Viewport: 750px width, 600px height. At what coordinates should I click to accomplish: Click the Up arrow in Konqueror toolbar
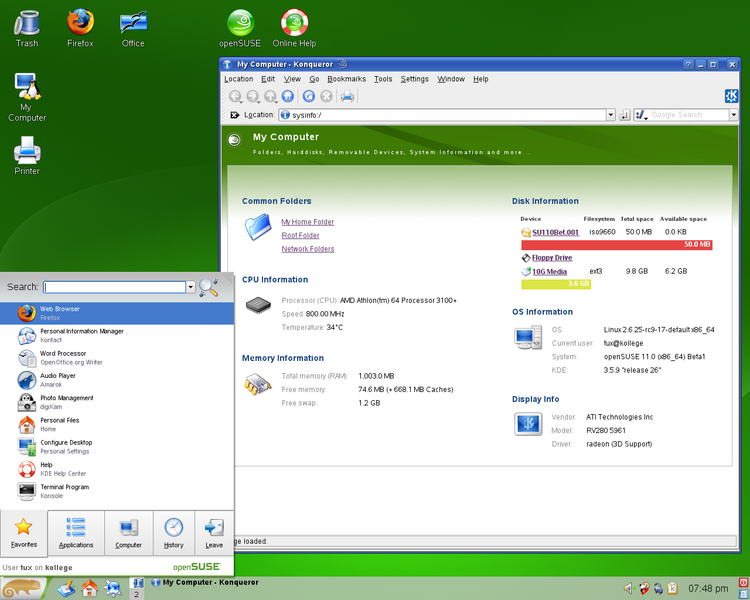click(x=270, y=96)
